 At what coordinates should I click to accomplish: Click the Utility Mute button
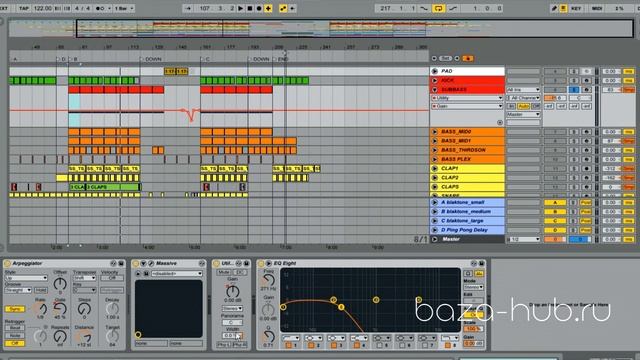pyautogui.click(x=224, y=272)
